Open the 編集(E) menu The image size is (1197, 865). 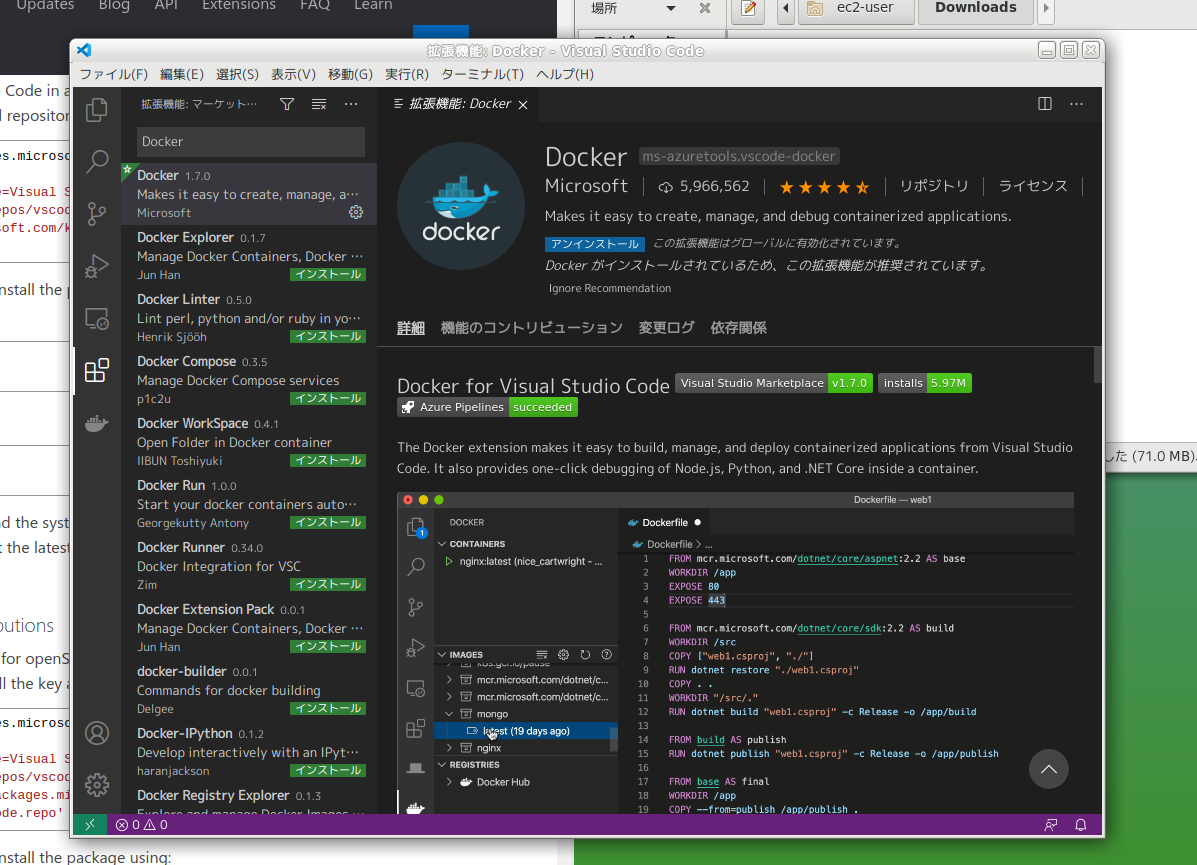point(182,74)
